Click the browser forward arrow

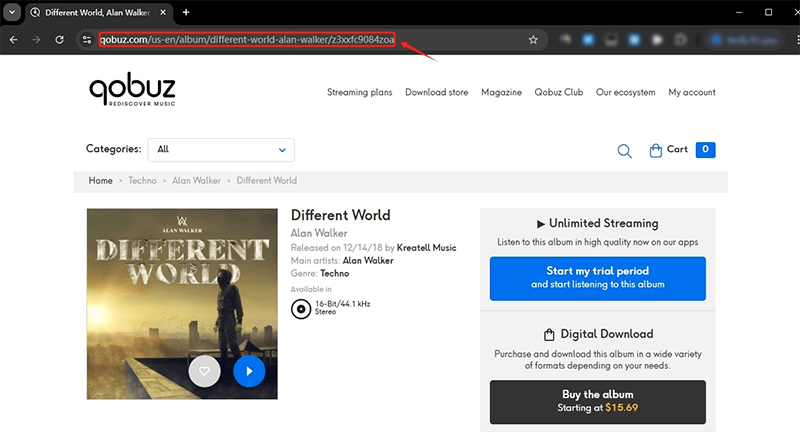[36, 39]
